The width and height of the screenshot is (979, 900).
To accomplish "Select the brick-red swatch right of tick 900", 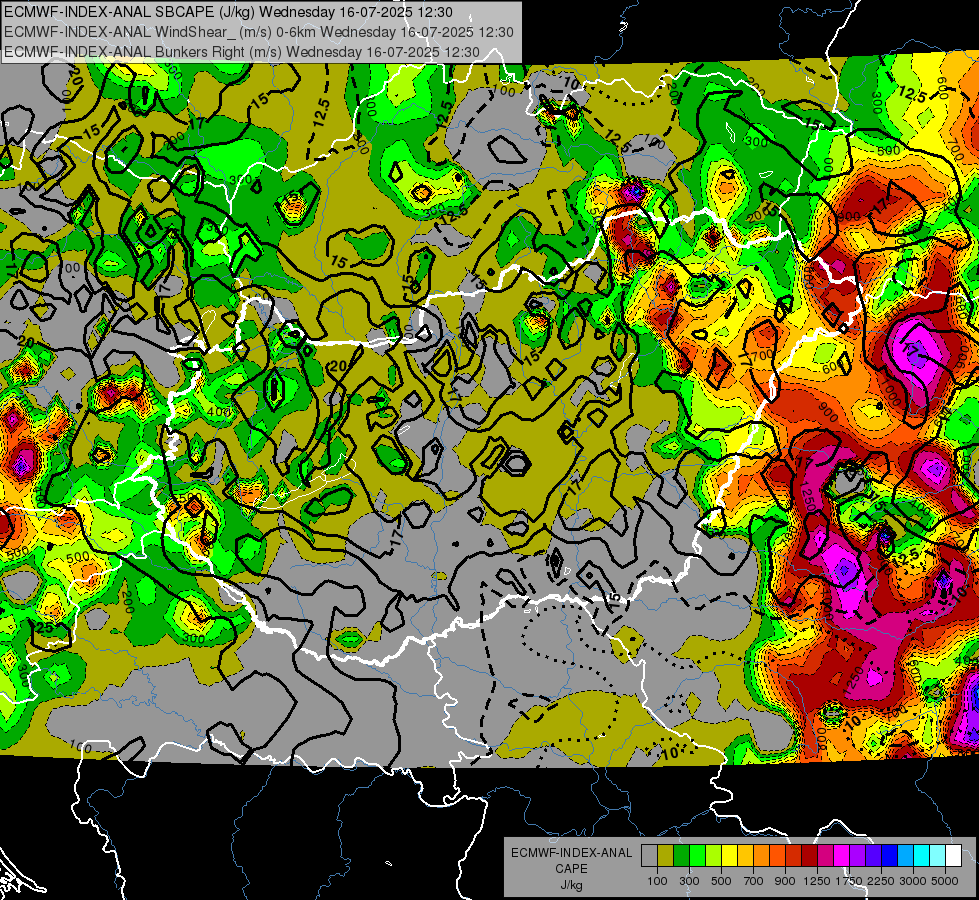I will pyautogui.click(x=794, y=856).
